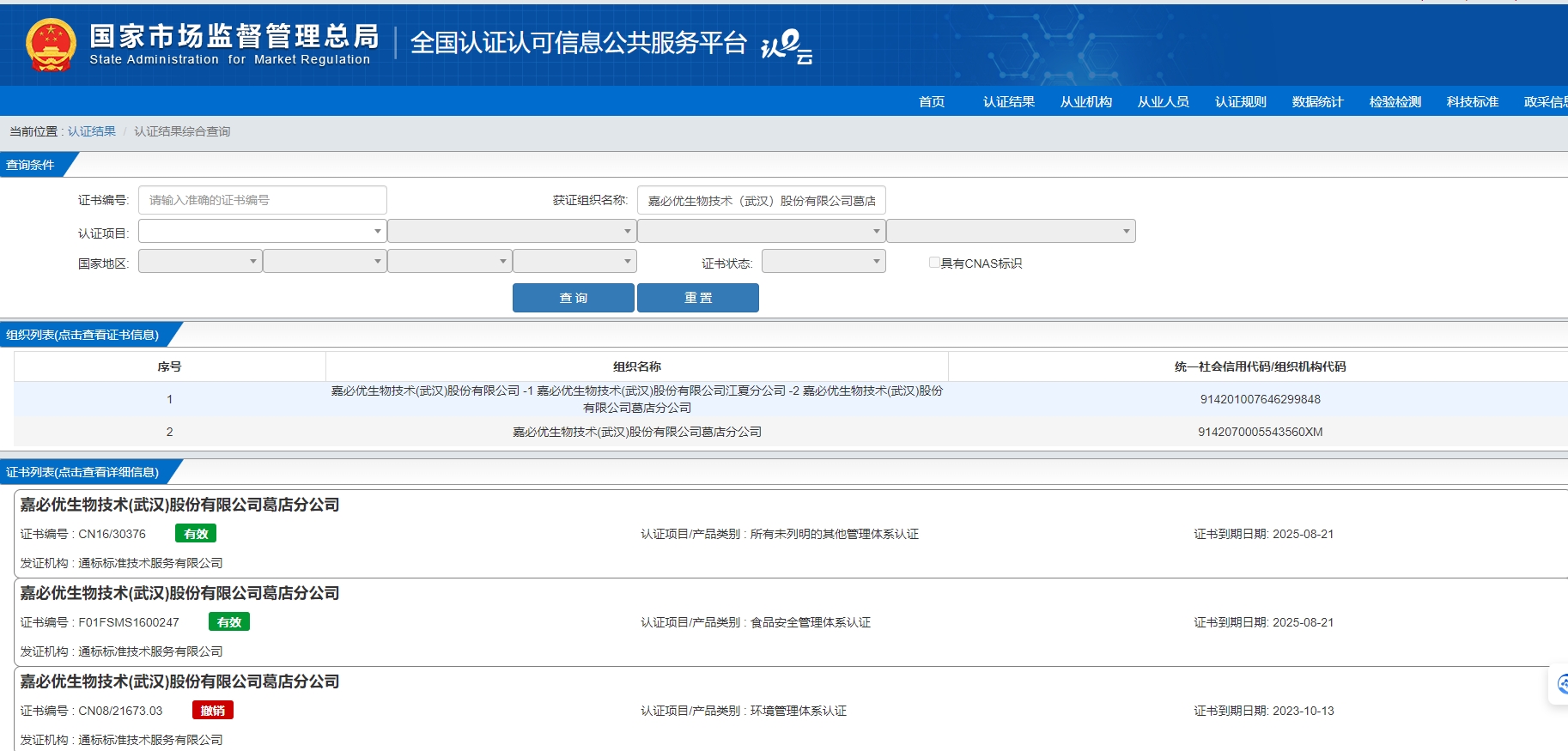Viewport: 1568px width, 751px height.
Task: Toggle the 具有CNAS标识 checkbox
Action: [x=934, y=263]
